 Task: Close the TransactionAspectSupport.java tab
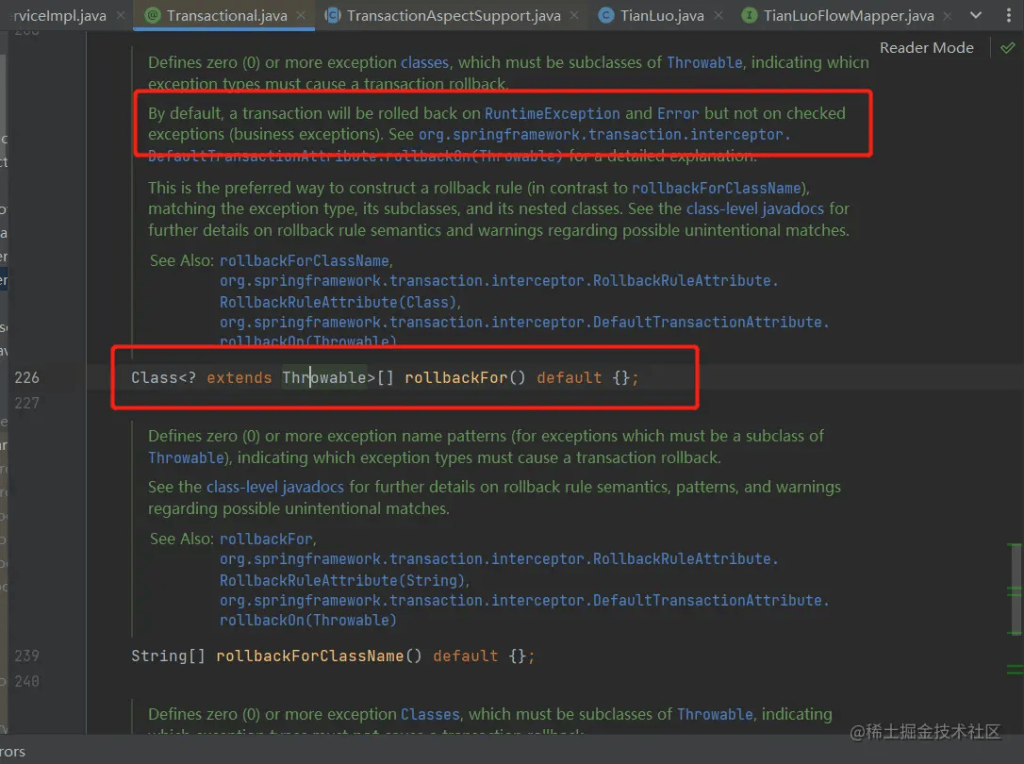pyautogui.click(x=575, y=16)
